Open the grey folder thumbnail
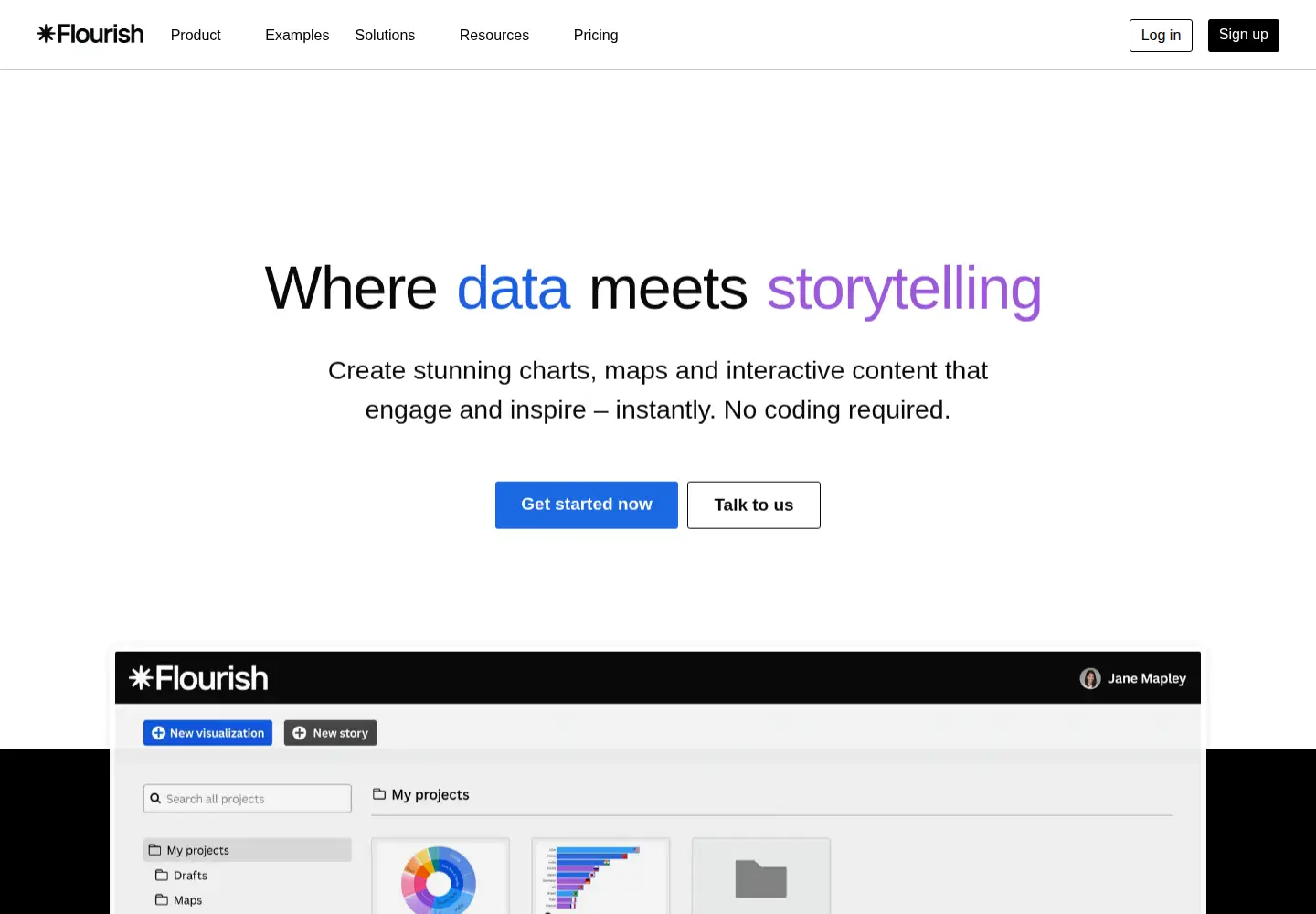The width and height of the screenshot is (1316, 914). 761,877
